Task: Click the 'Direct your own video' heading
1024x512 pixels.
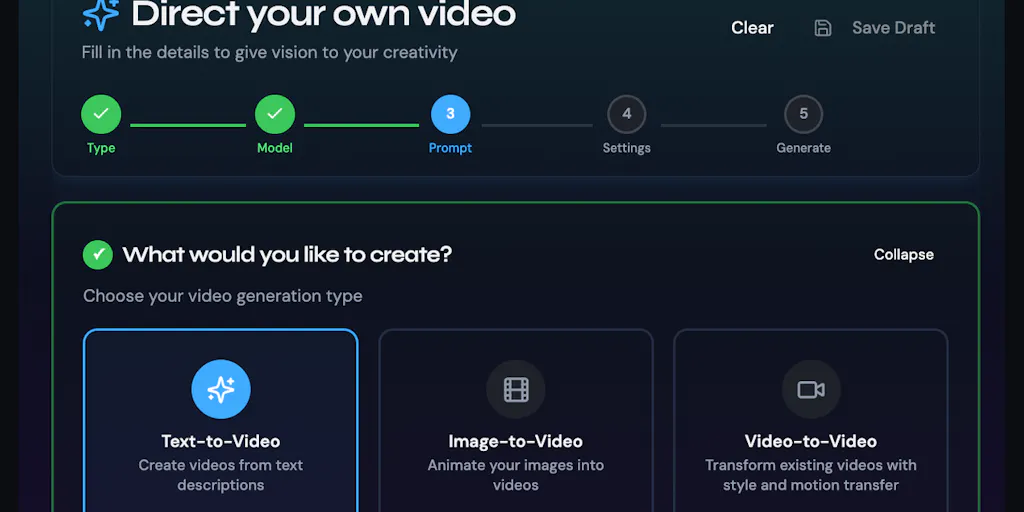Action: 324,14
